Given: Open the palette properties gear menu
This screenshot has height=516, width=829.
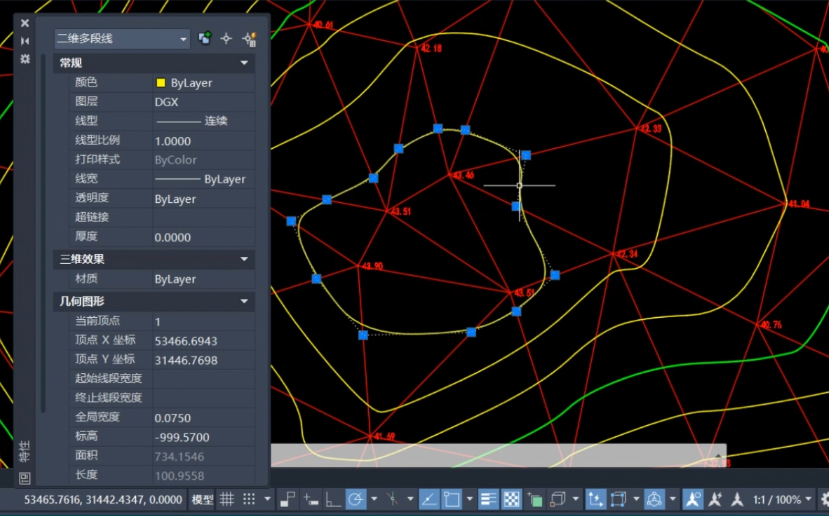Looking at the screenshot, I should point(25,59).
